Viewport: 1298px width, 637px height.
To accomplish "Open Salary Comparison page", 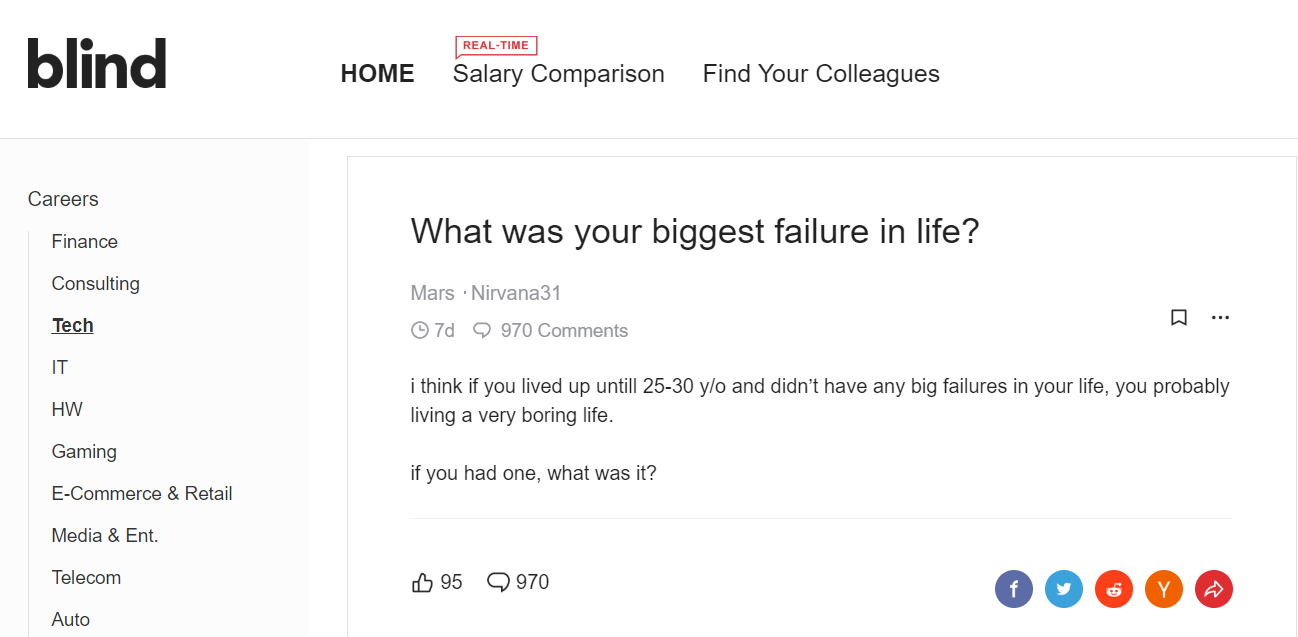I will pyautogui.click(x=558, y=74).
